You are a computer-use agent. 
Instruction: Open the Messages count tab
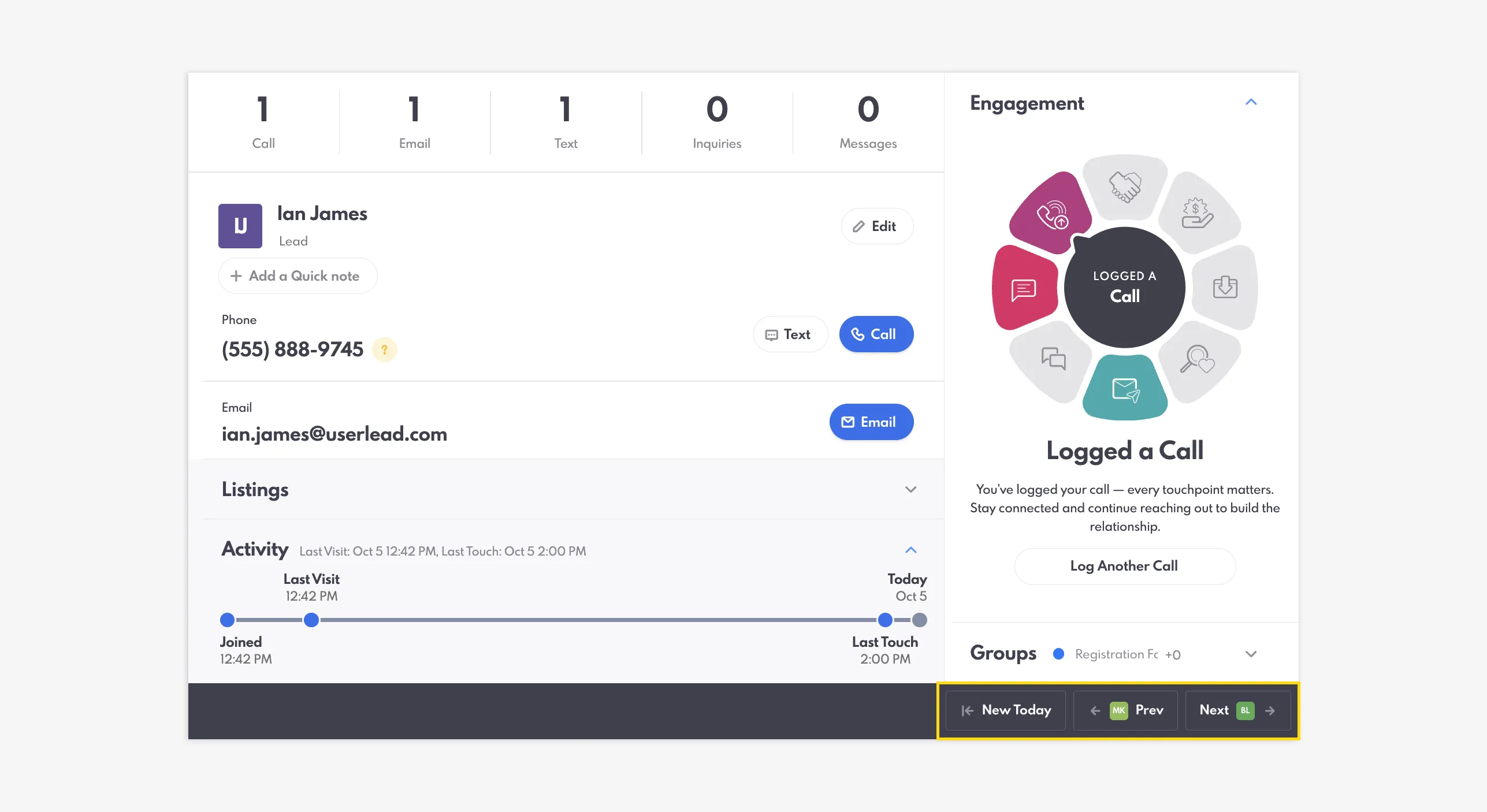(868, 122)
